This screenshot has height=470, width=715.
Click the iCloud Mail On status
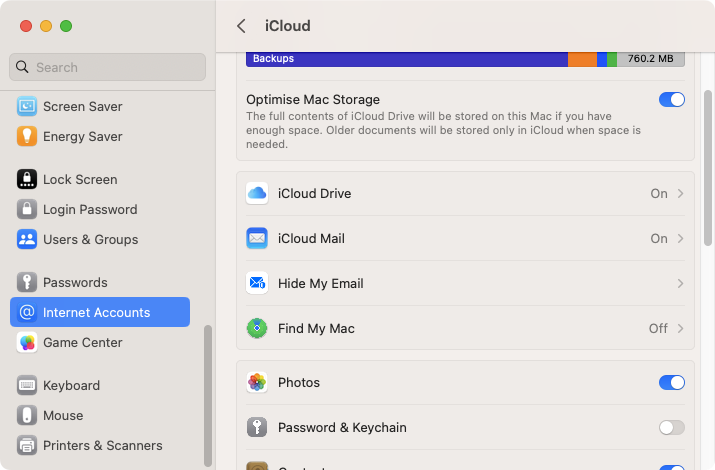click(x=659, y=238)
